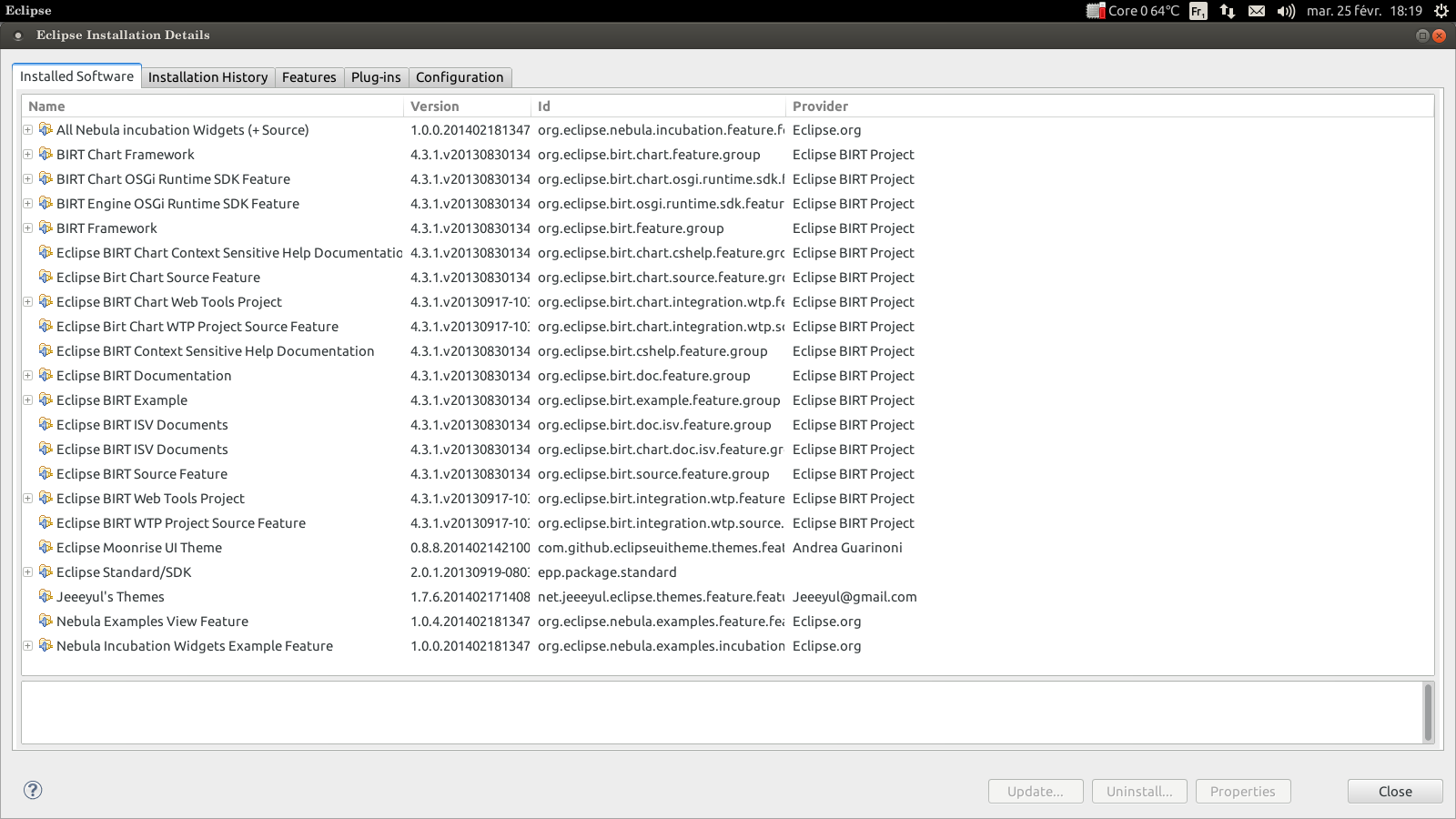Open the Properties button
The image size is (1456, 819).
[1243, 792]
